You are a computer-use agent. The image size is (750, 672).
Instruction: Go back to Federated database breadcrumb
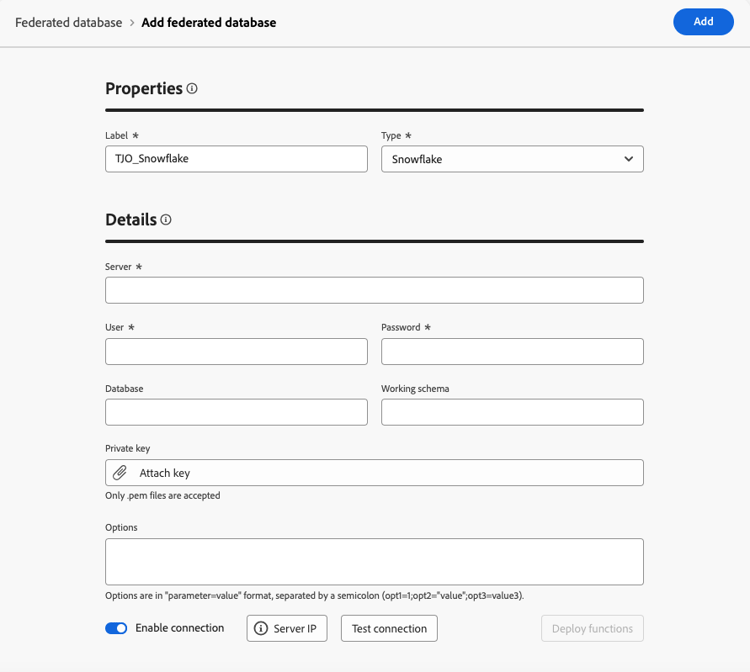(68, 22)
